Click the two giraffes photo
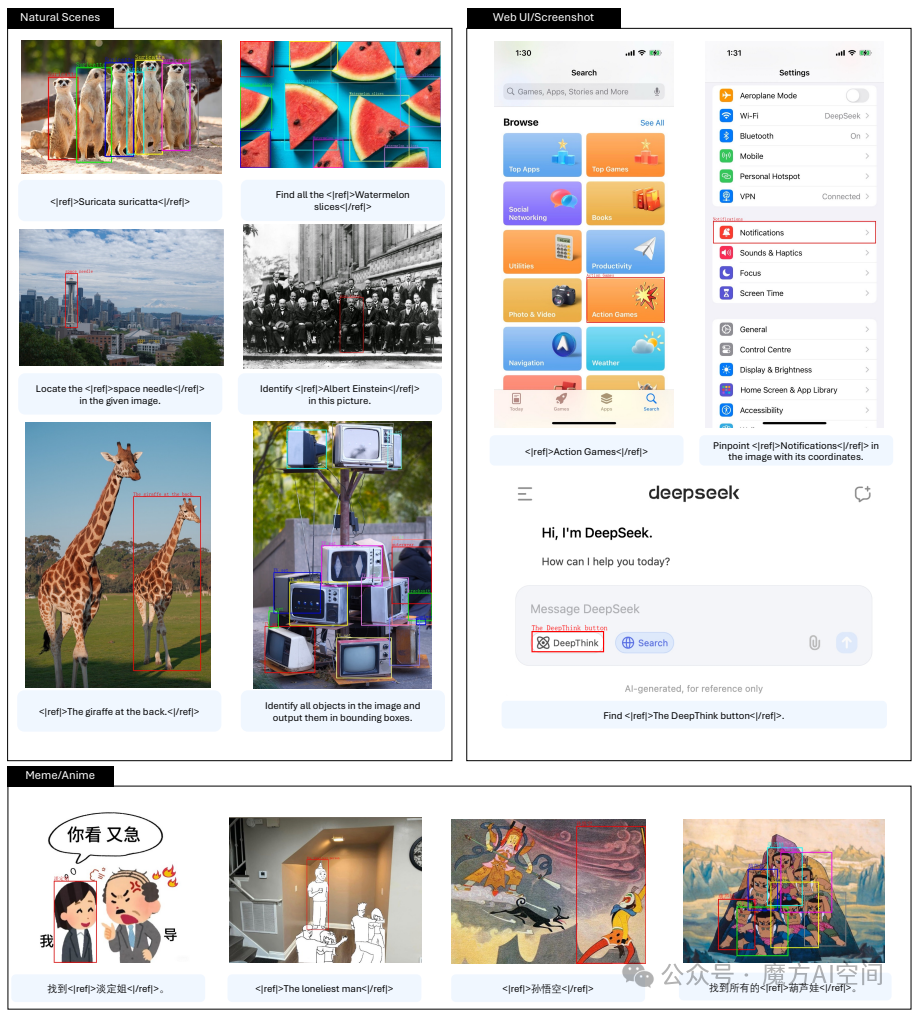The height and width of the screenshot is (1010, 912). [118, 555]
